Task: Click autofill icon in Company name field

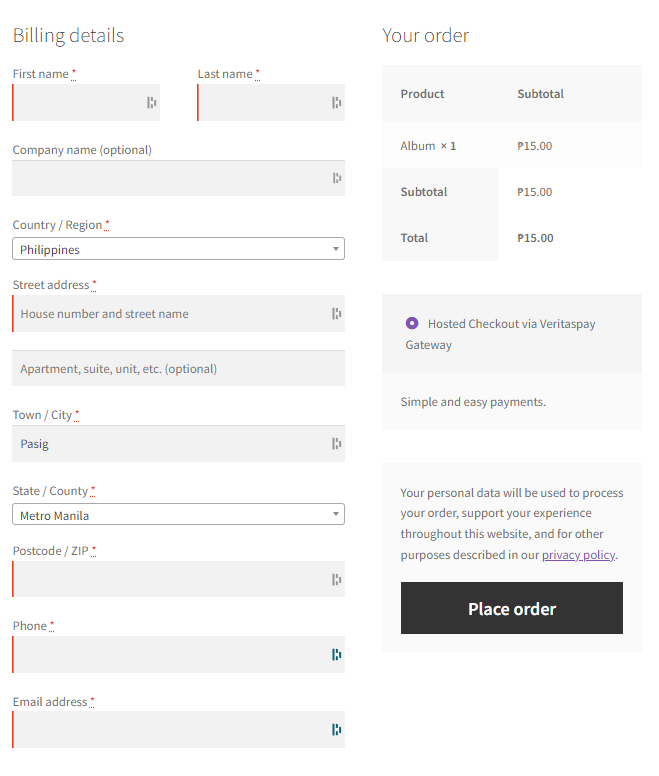Action: 336,178
